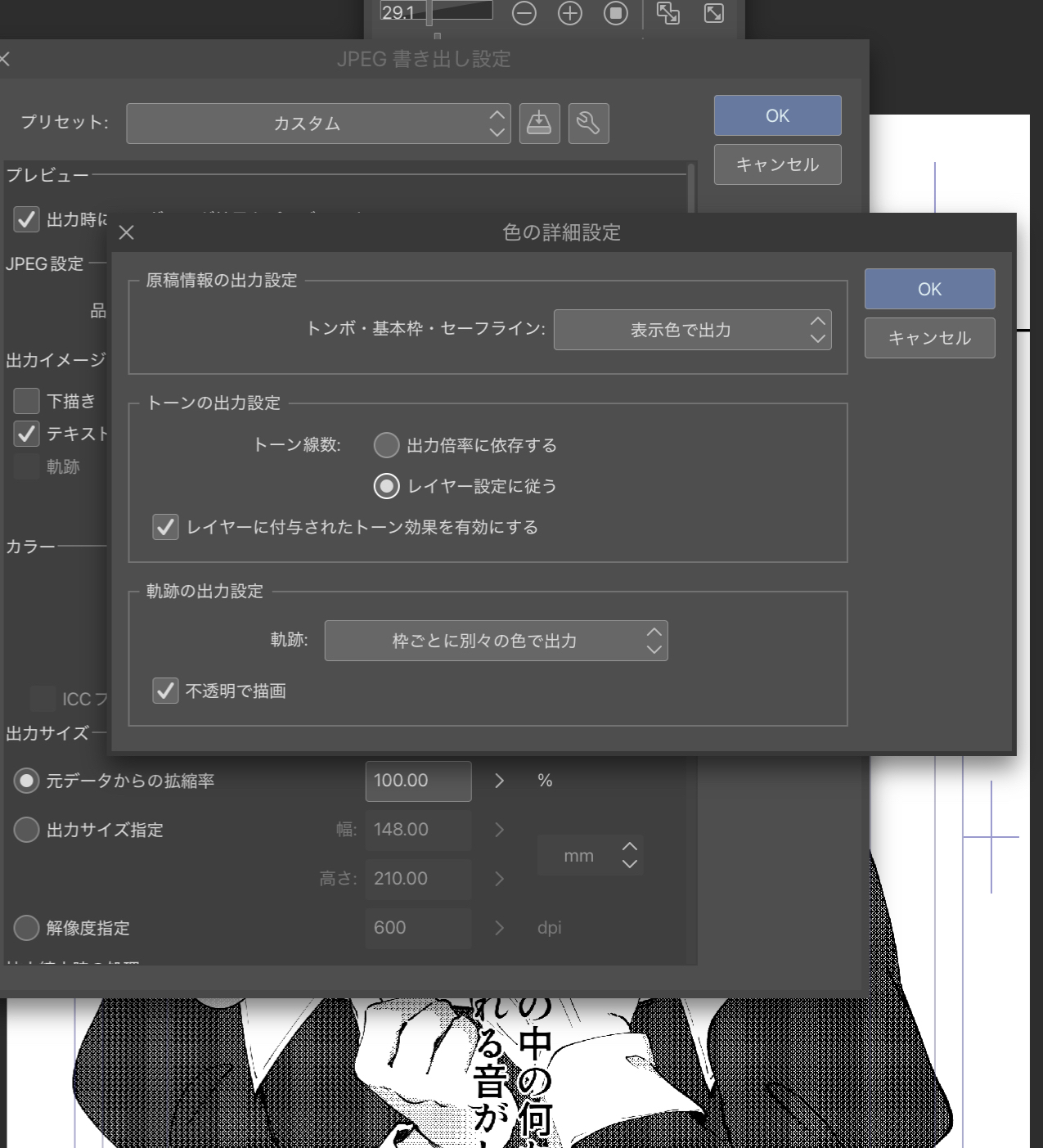1043x1148 pixels.
Task: Uncheck レイヤーに付与されたトーン効果を有効にする
Action: (166, 527)
